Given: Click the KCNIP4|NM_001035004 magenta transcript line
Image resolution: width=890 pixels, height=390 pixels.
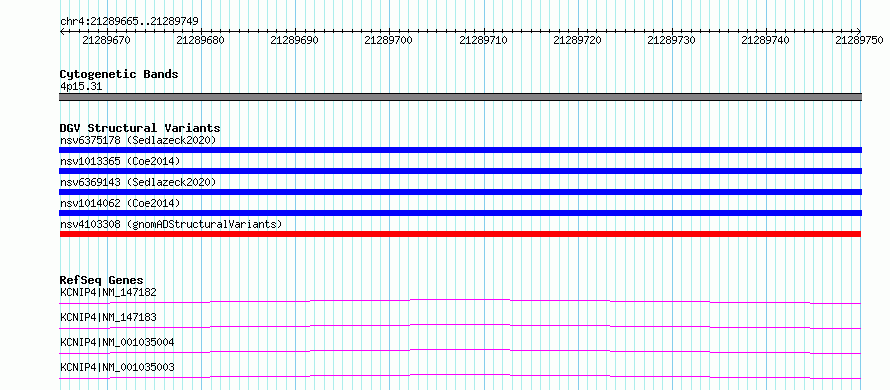Looking at the screenshot, I should 460,351.
